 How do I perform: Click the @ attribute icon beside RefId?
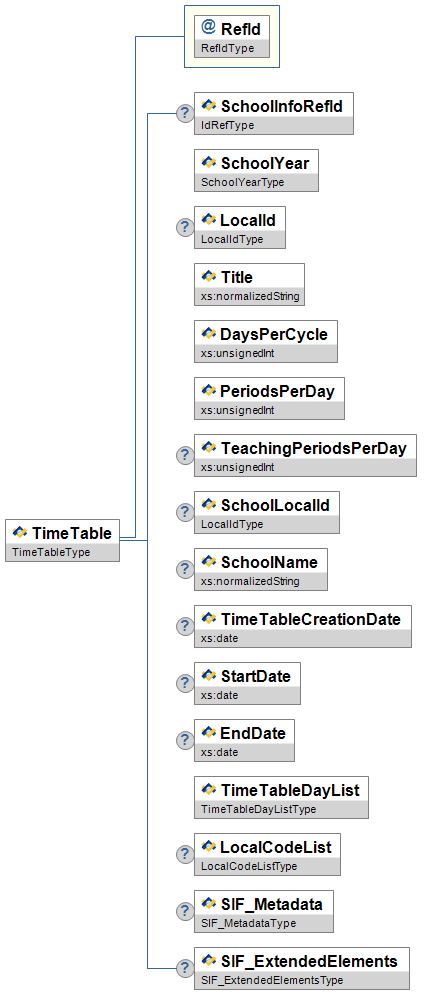[208, 27]
